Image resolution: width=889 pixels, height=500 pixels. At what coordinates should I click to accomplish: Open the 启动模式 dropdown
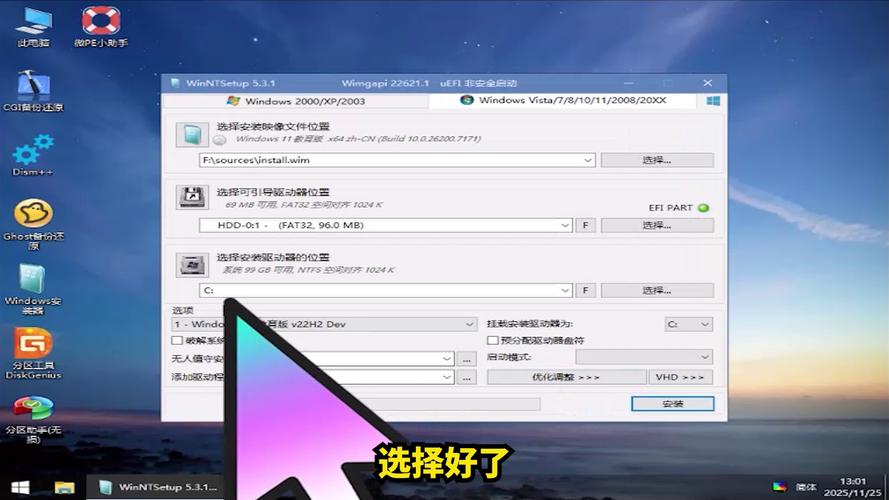coord(644,357)
